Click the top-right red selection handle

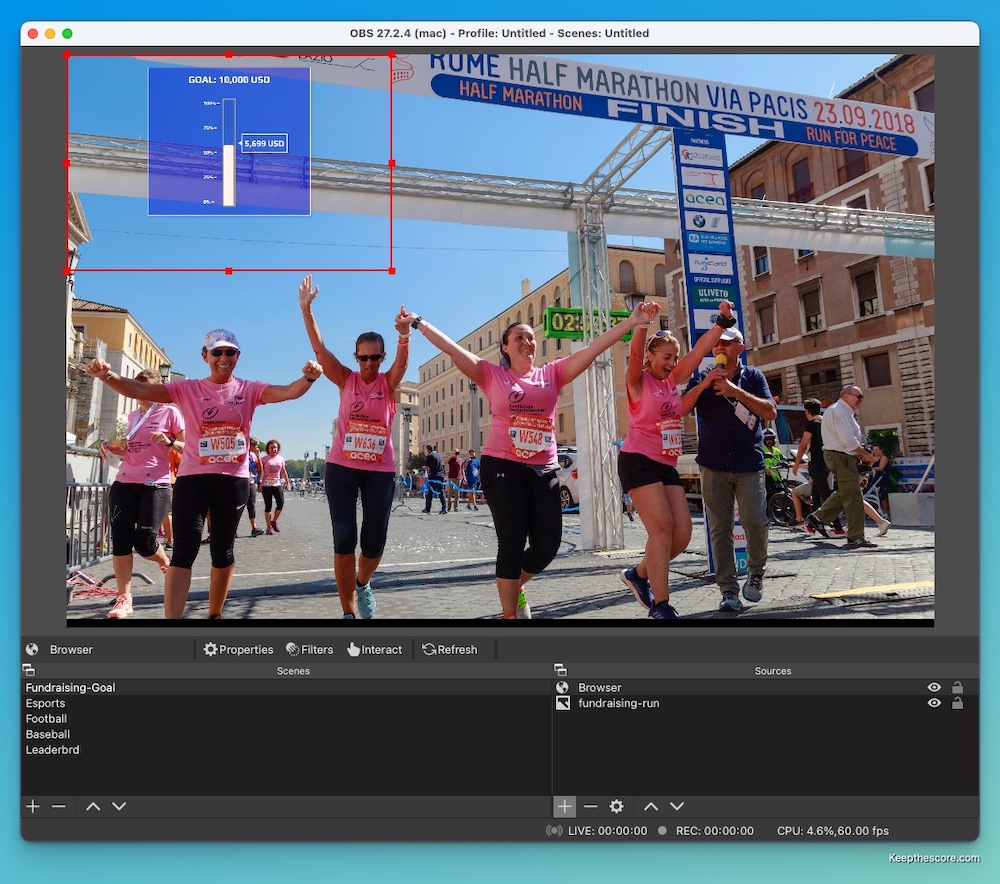tap(392, 55)
